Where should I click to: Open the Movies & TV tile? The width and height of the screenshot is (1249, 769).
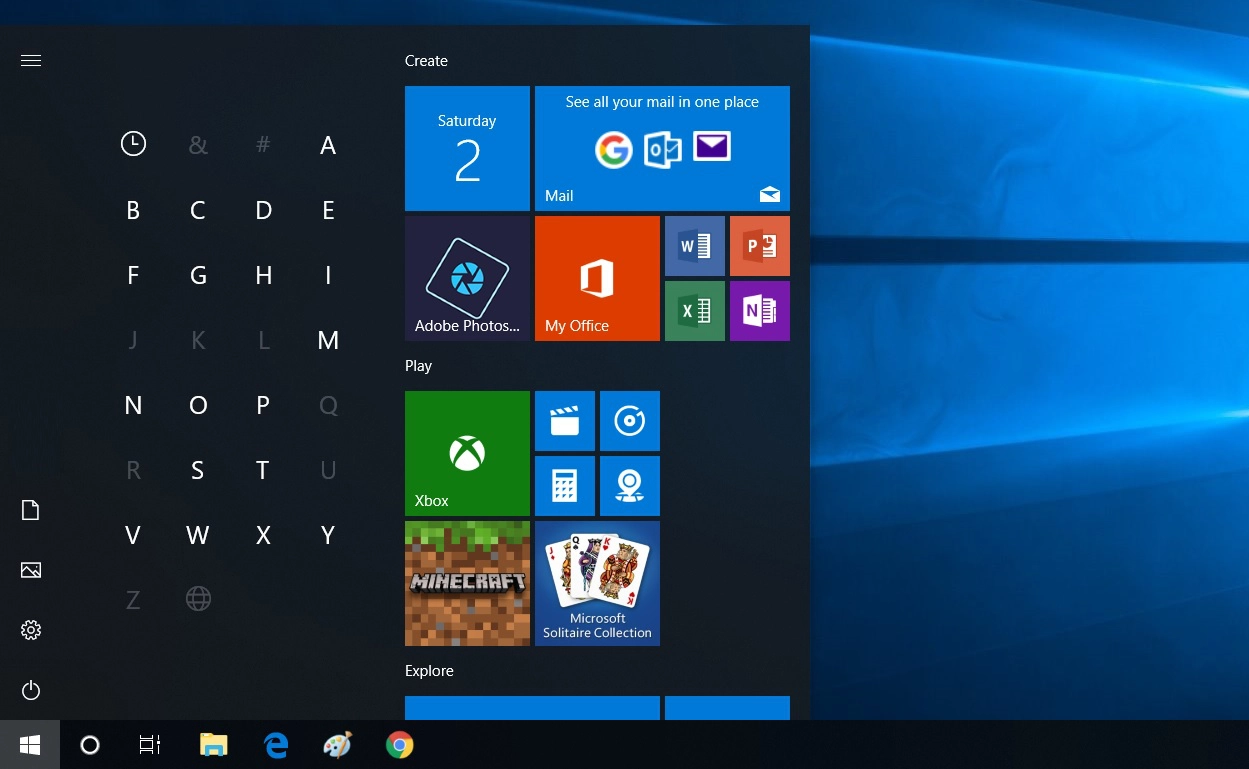[564, 421]
